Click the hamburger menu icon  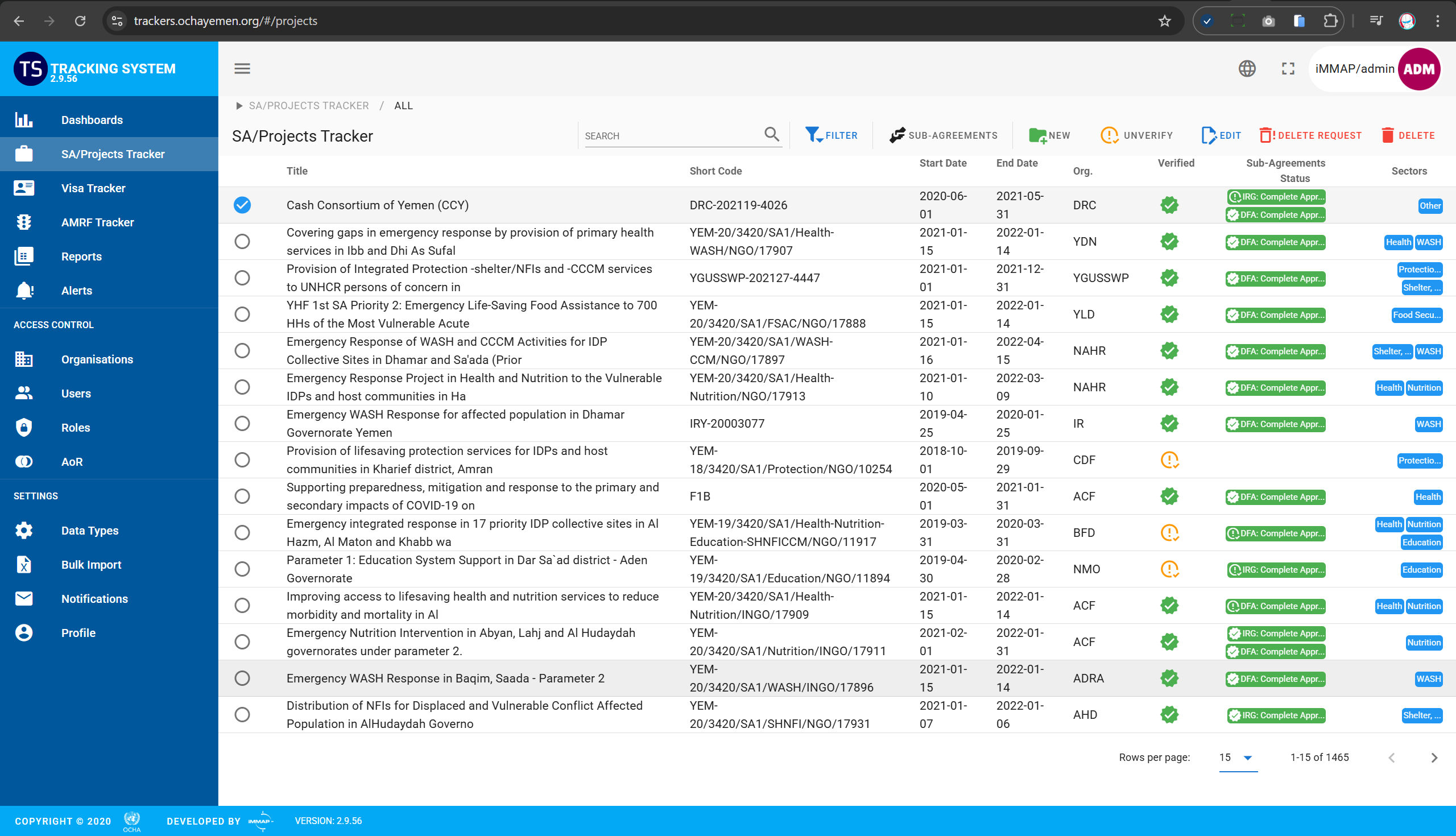click(x=242, y=69)
